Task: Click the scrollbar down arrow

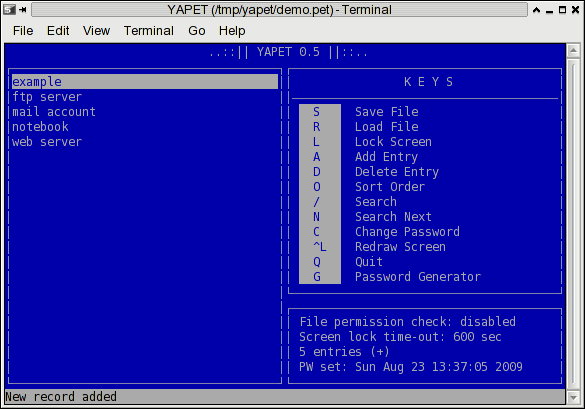Action: (x=573, y=397)
